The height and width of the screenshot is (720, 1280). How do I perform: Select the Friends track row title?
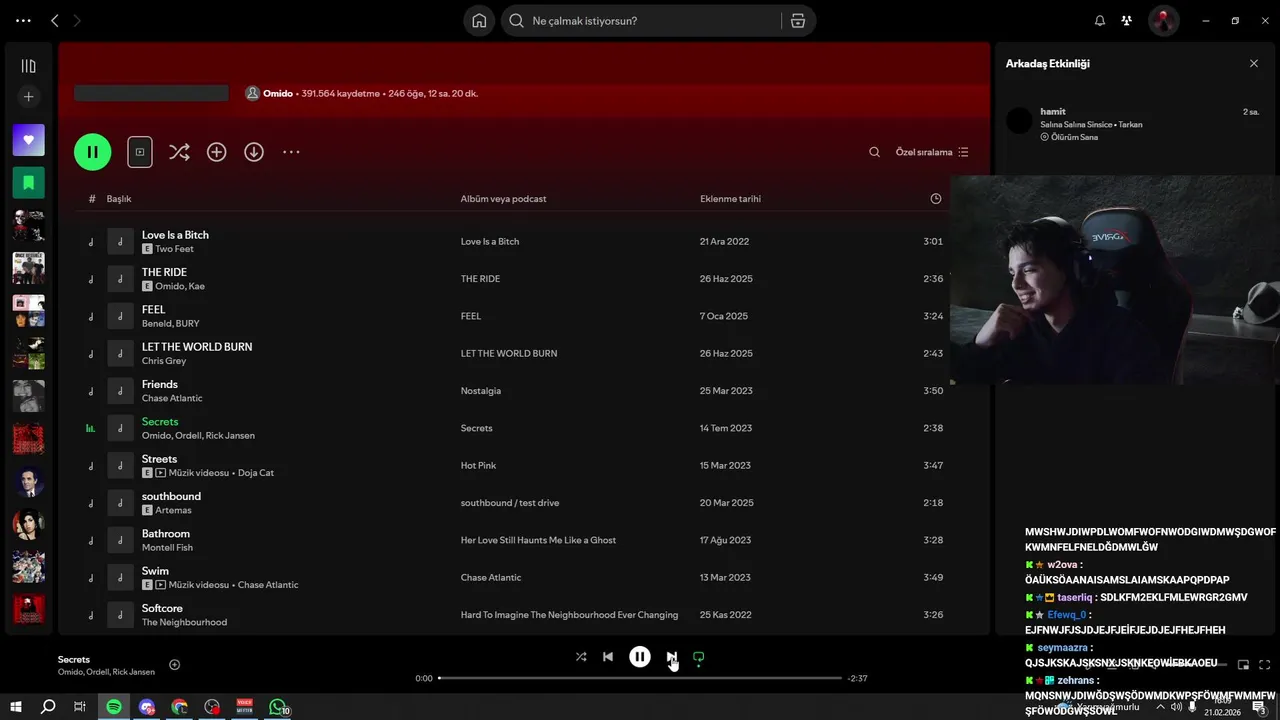coord(160,384)
